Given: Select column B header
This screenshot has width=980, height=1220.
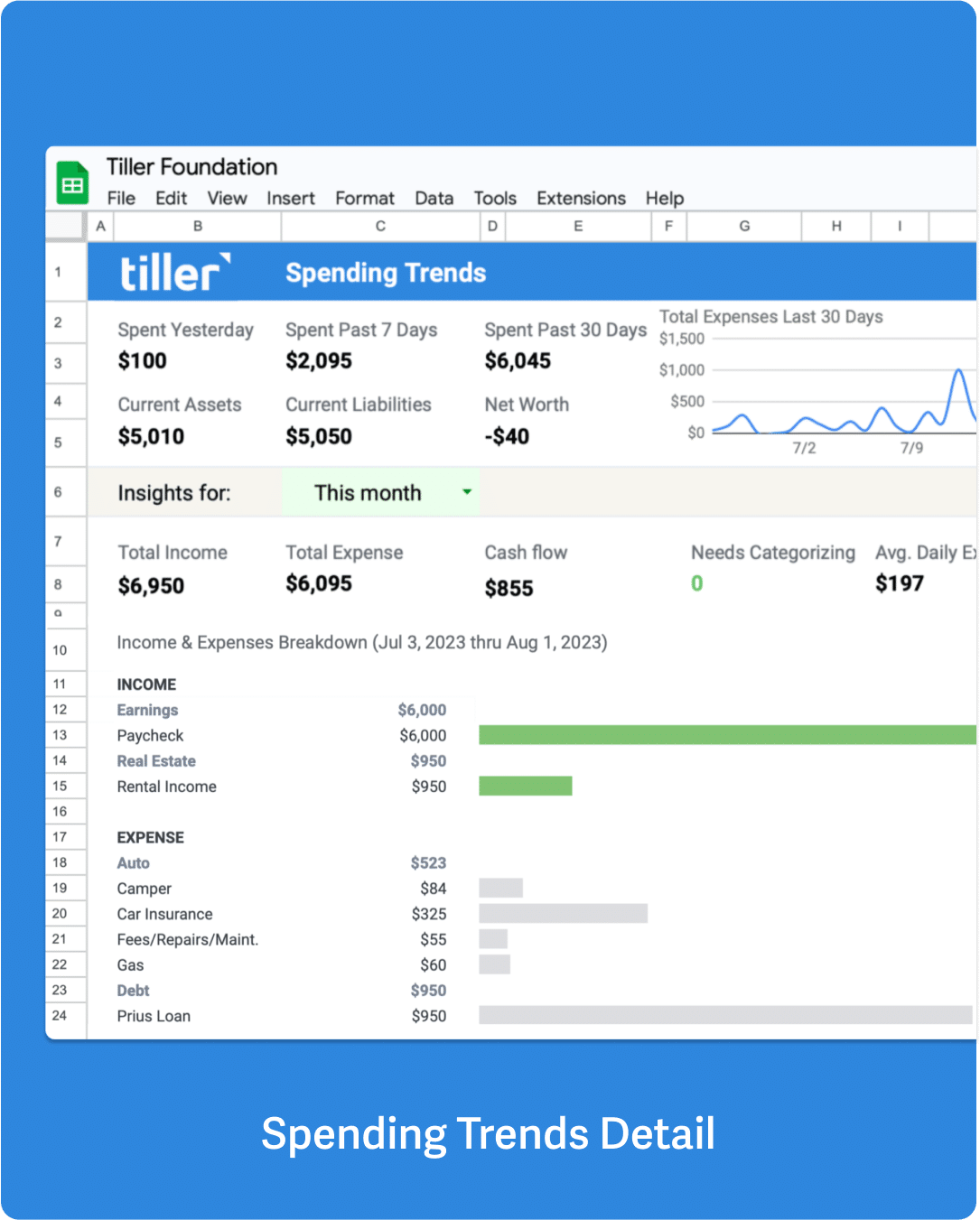Looking at the screenshot, I should pos(198,226).
